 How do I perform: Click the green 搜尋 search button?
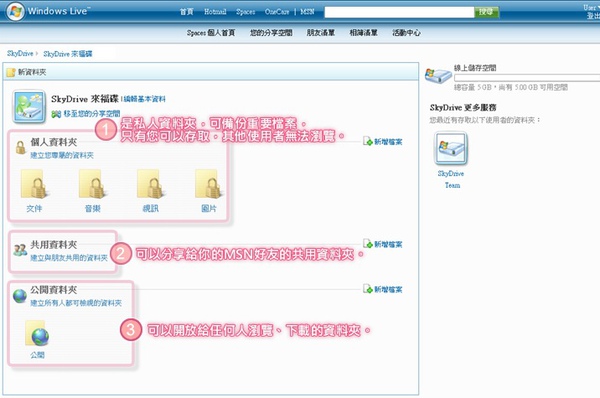486,12
